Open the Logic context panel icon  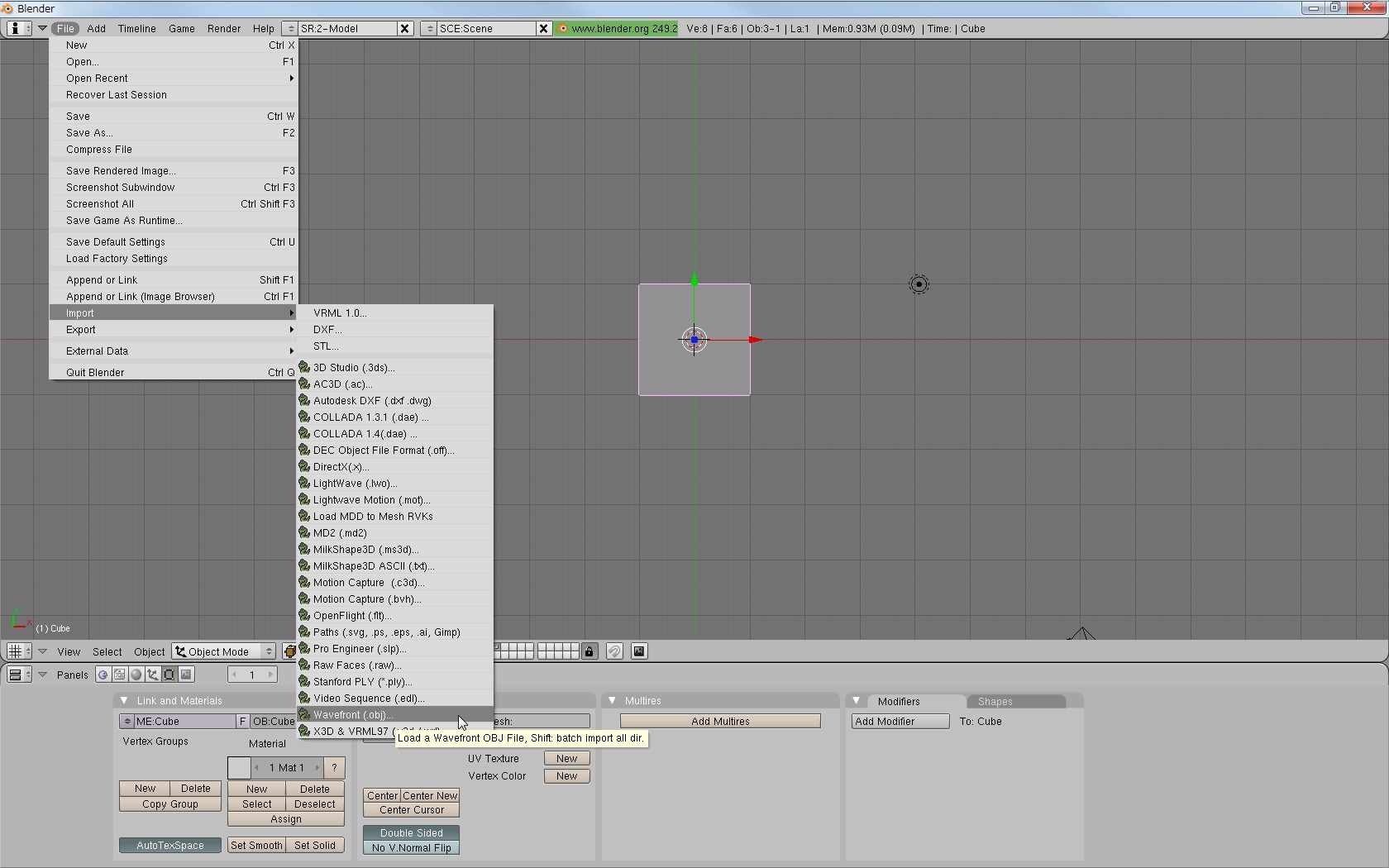(103, 675)
